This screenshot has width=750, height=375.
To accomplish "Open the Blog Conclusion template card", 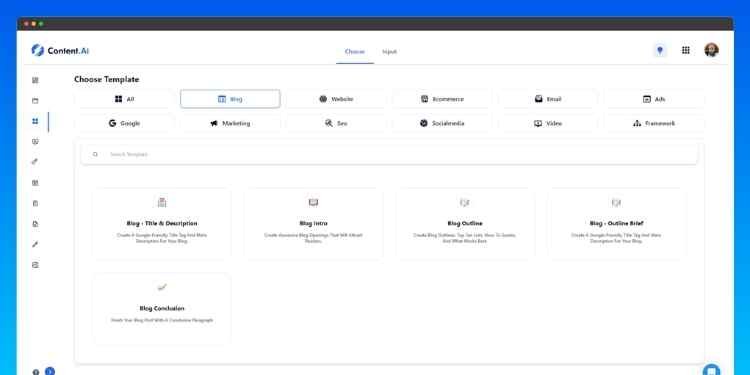I will [x=162, y=309].
